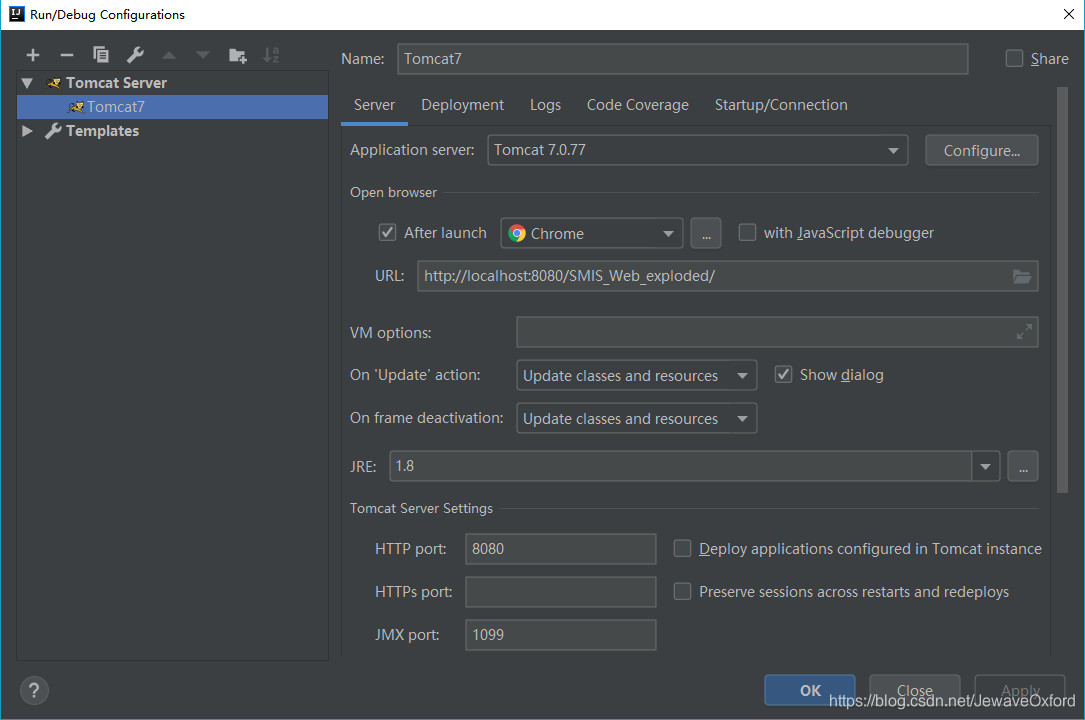Uncheck After launch checkbox

click(387, 232)
